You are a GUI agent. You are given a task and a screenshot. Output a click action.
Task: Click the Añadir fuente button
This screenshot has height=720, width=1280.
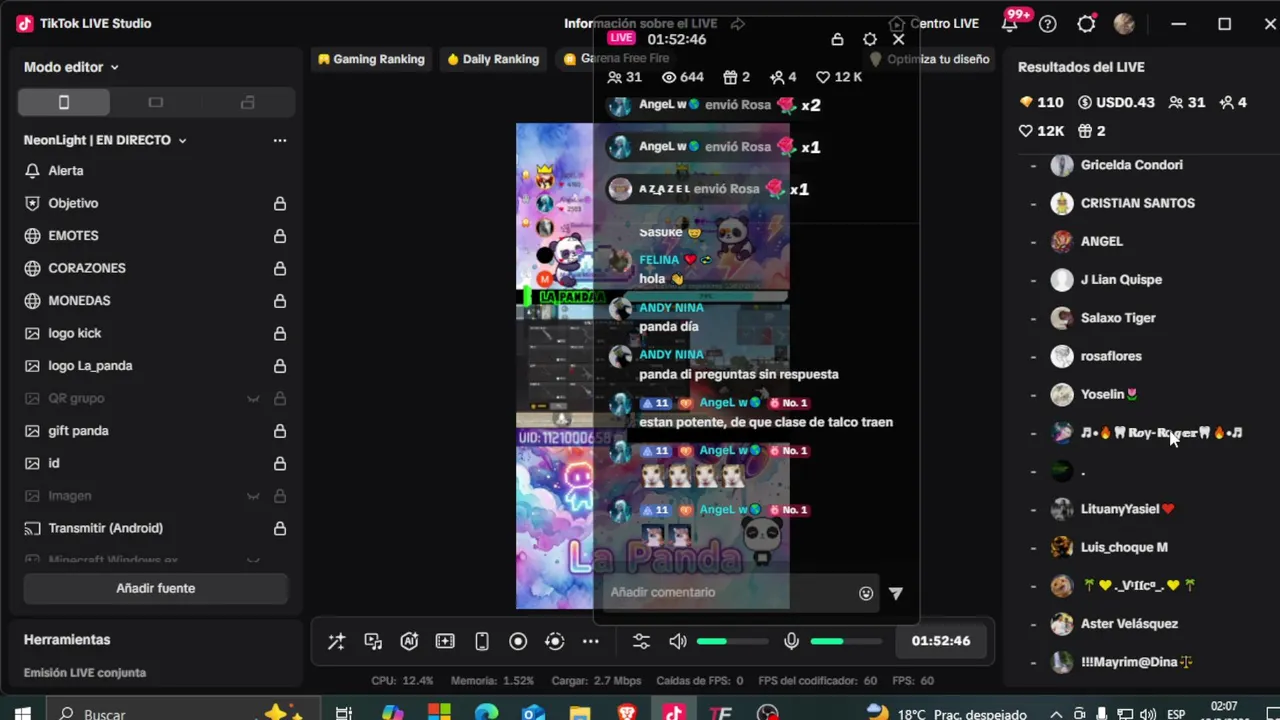pos(155,588)
